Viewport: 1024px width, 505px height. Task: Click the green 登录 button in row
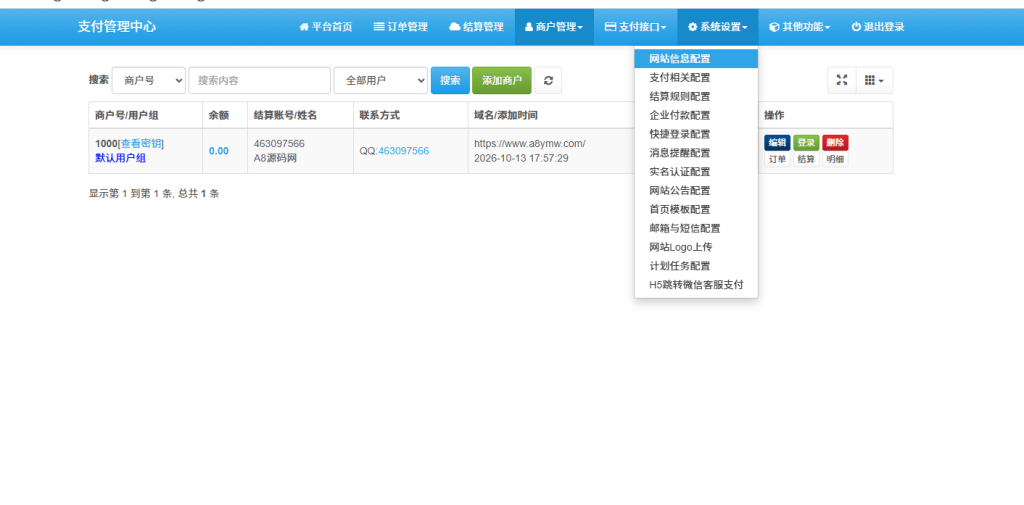[x=806, y=143]
